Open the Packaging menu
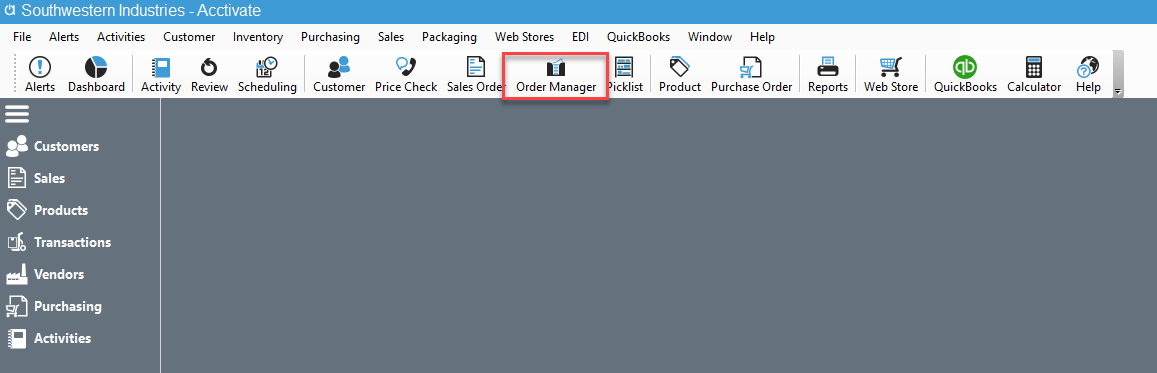The image size is (1157, 373). [449, 37]
